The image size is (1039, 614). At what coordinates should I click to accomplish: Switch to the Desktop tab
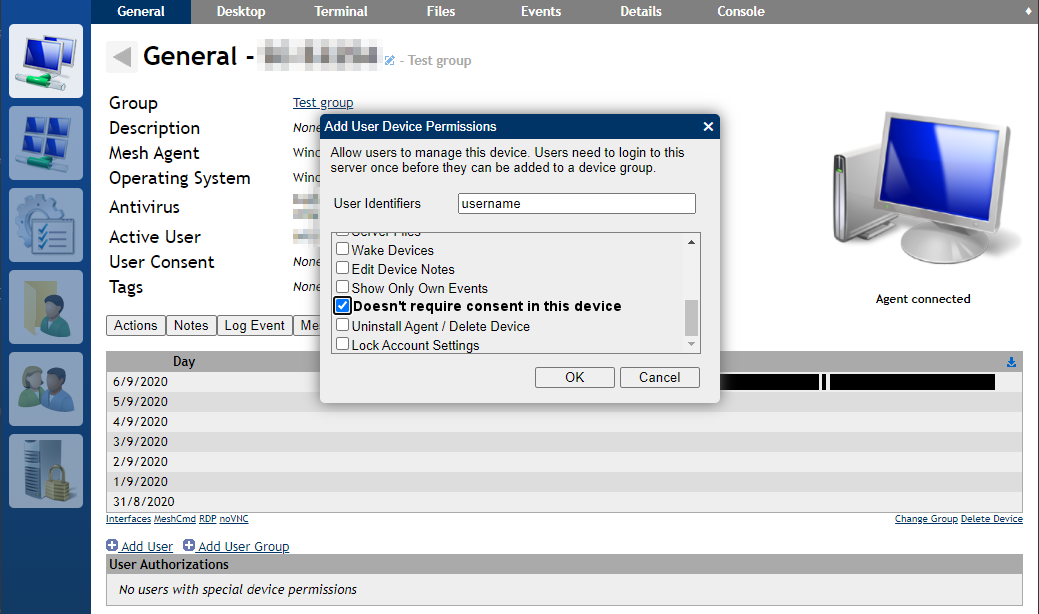coord(240,12)
